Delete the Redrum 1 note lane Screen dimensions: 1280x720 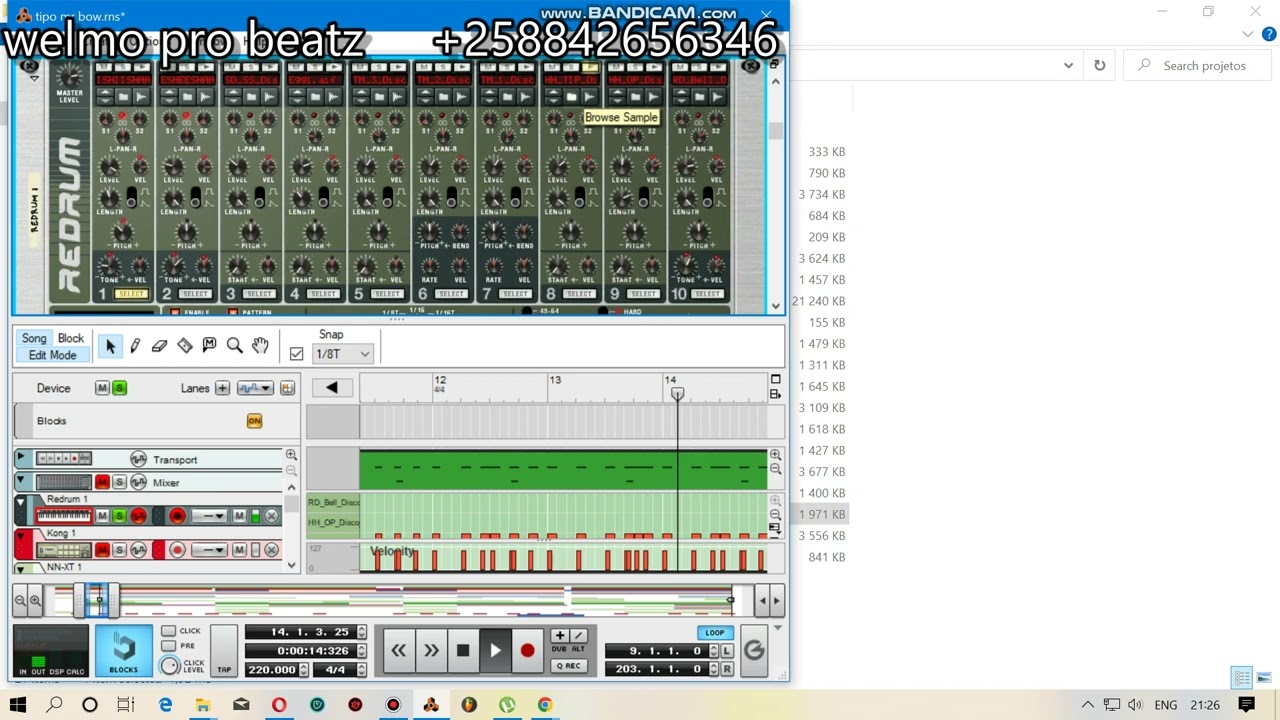[x=271, y=516]
